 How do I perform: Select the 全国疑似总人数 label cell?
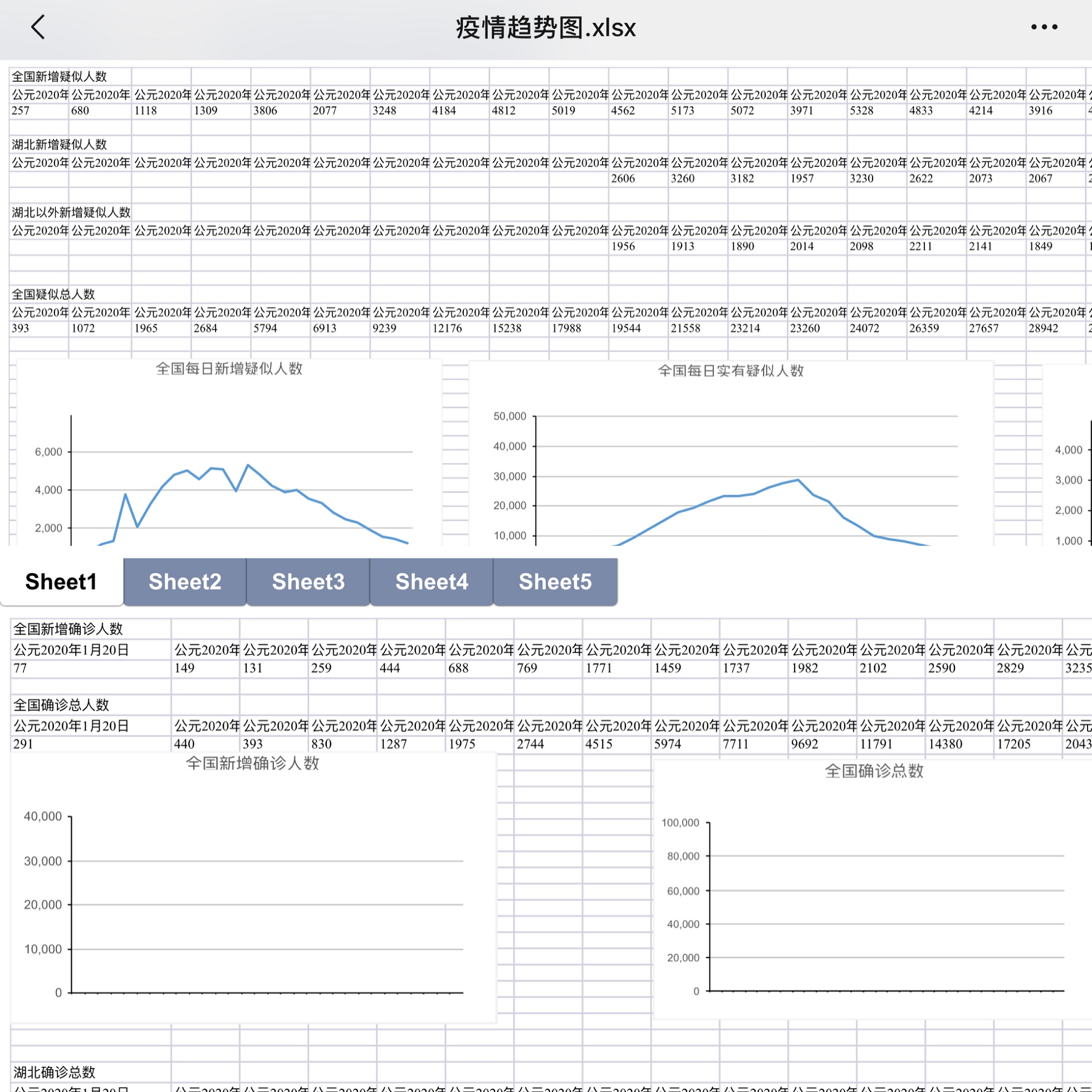click(53, 294)
